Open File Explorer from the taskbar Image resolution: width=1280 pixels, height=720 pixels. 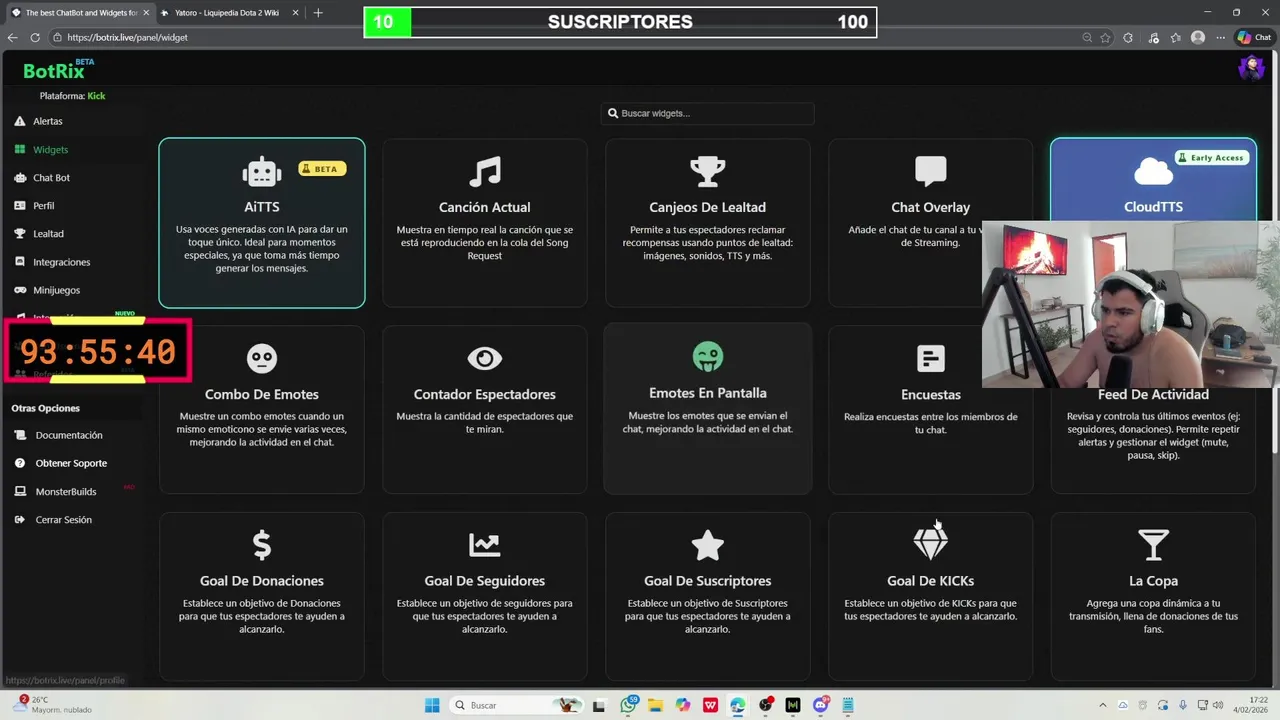pyautogui.click(x=656, y=705)
